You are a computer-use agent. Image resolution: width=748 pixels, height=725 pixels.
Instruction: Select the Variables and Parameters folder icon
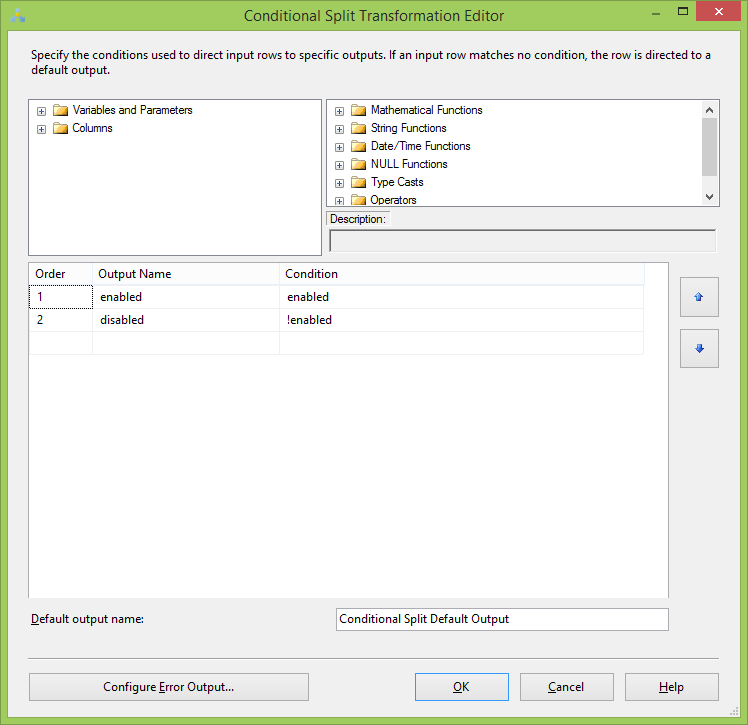61,111
